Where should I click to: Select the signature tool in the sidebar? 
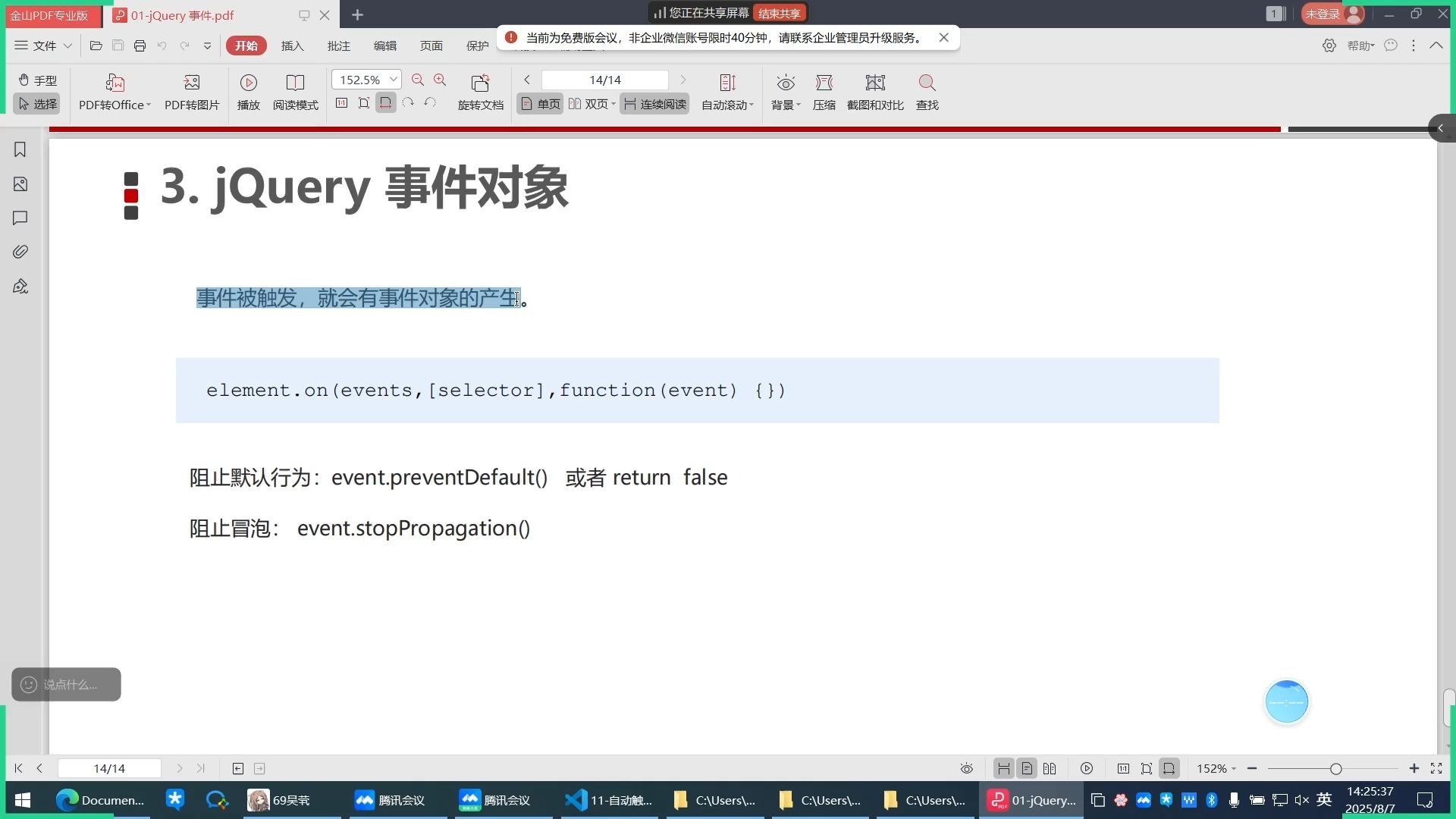coord(20,286)
